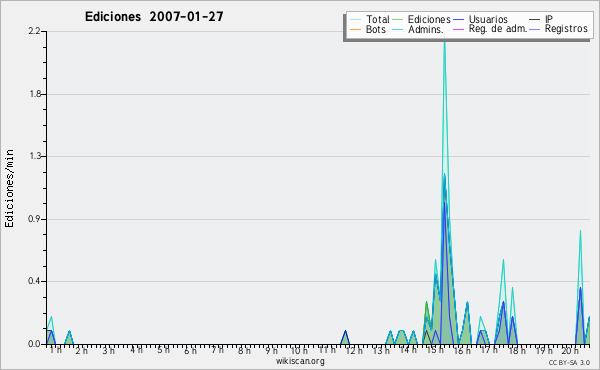Screen dimensions: 600x370
Task: Click the Reg. de adm. legend entry
Action: pos(490,29)
